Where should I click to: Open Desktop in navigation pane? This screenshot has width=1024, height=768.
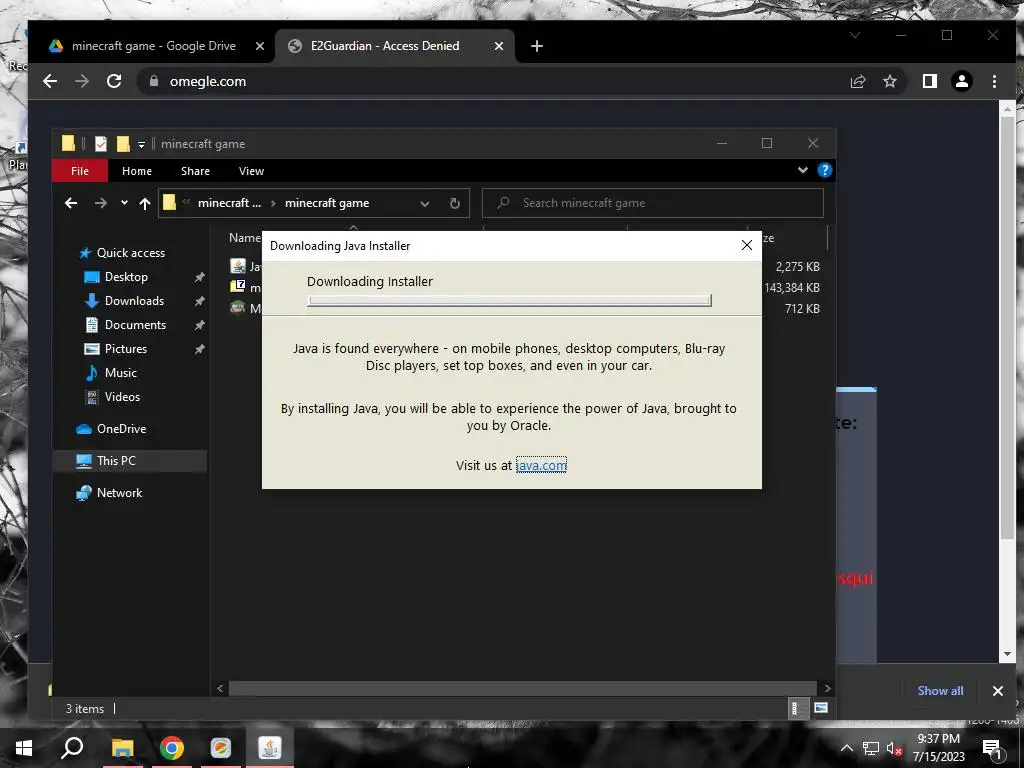click(x=126, y=277)
